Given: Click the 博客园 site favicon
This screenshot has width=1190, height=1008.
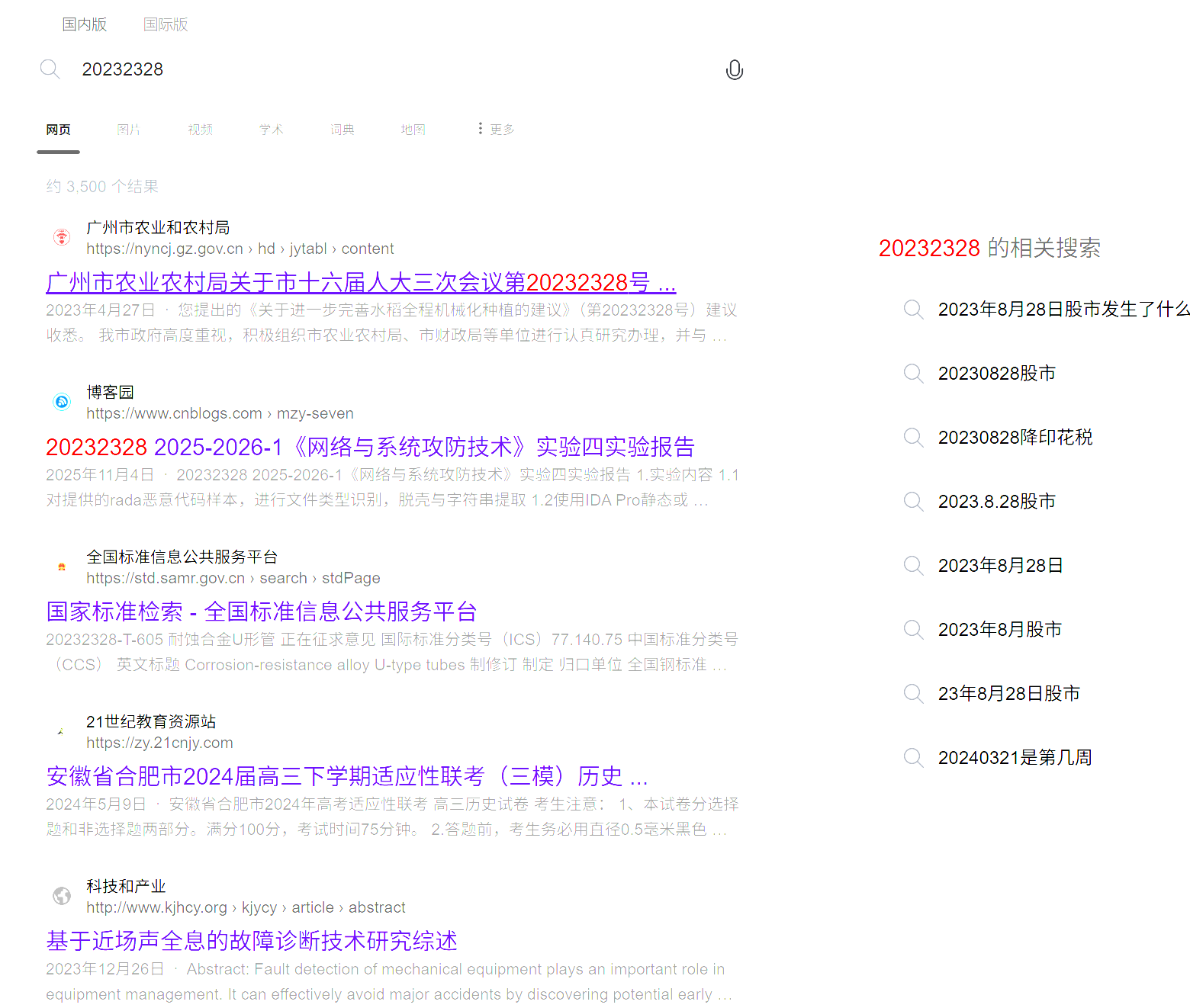Looking at the screenshot, I should coord(61,402).
